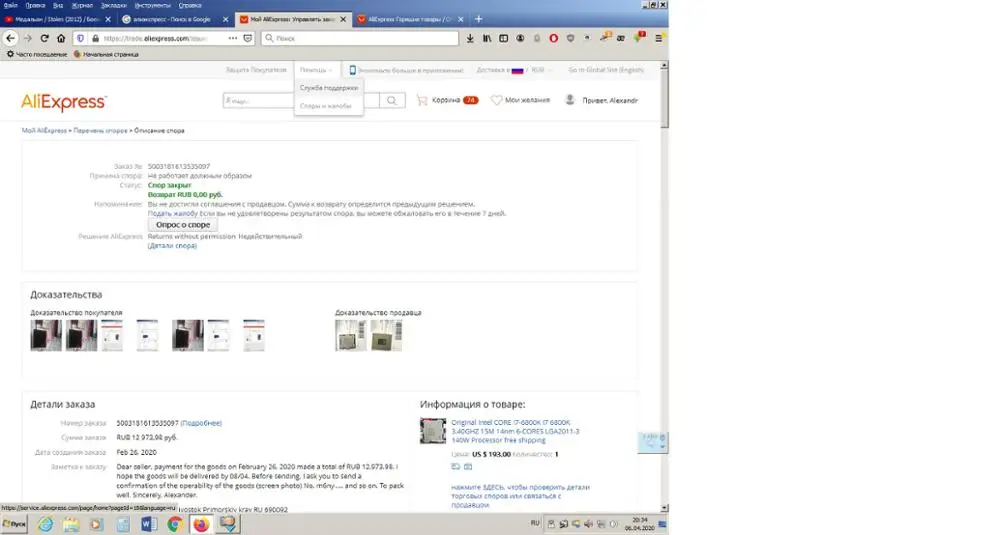Image resolution: width=1000 pixels, height=535 pixels.
Task: Open the media player icon in the taskbar
Action: pos(96,524)
